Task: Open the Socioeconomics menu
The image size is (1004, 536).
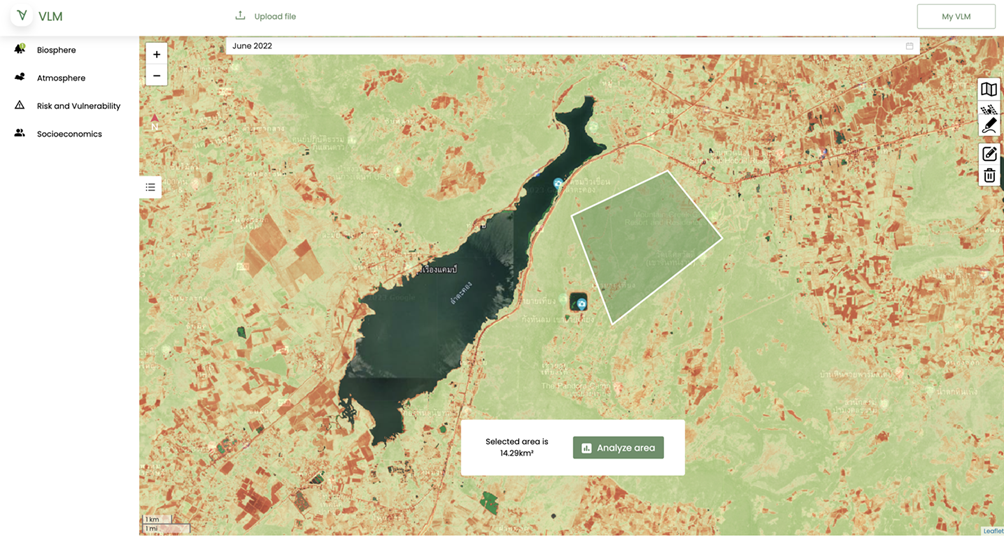Action: click(69, 134)
